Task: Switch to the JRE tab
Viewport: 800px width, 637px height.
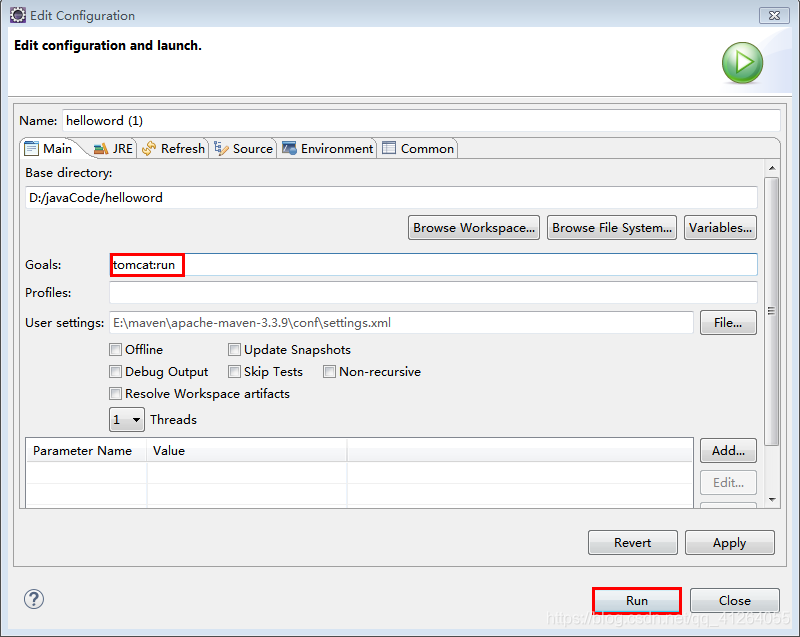Action: [114, 148]
